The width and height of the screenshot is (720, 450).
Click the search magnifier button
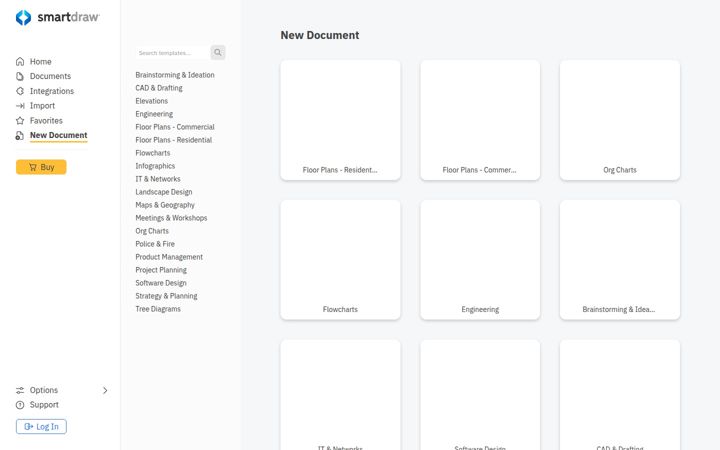coord(218,52)
